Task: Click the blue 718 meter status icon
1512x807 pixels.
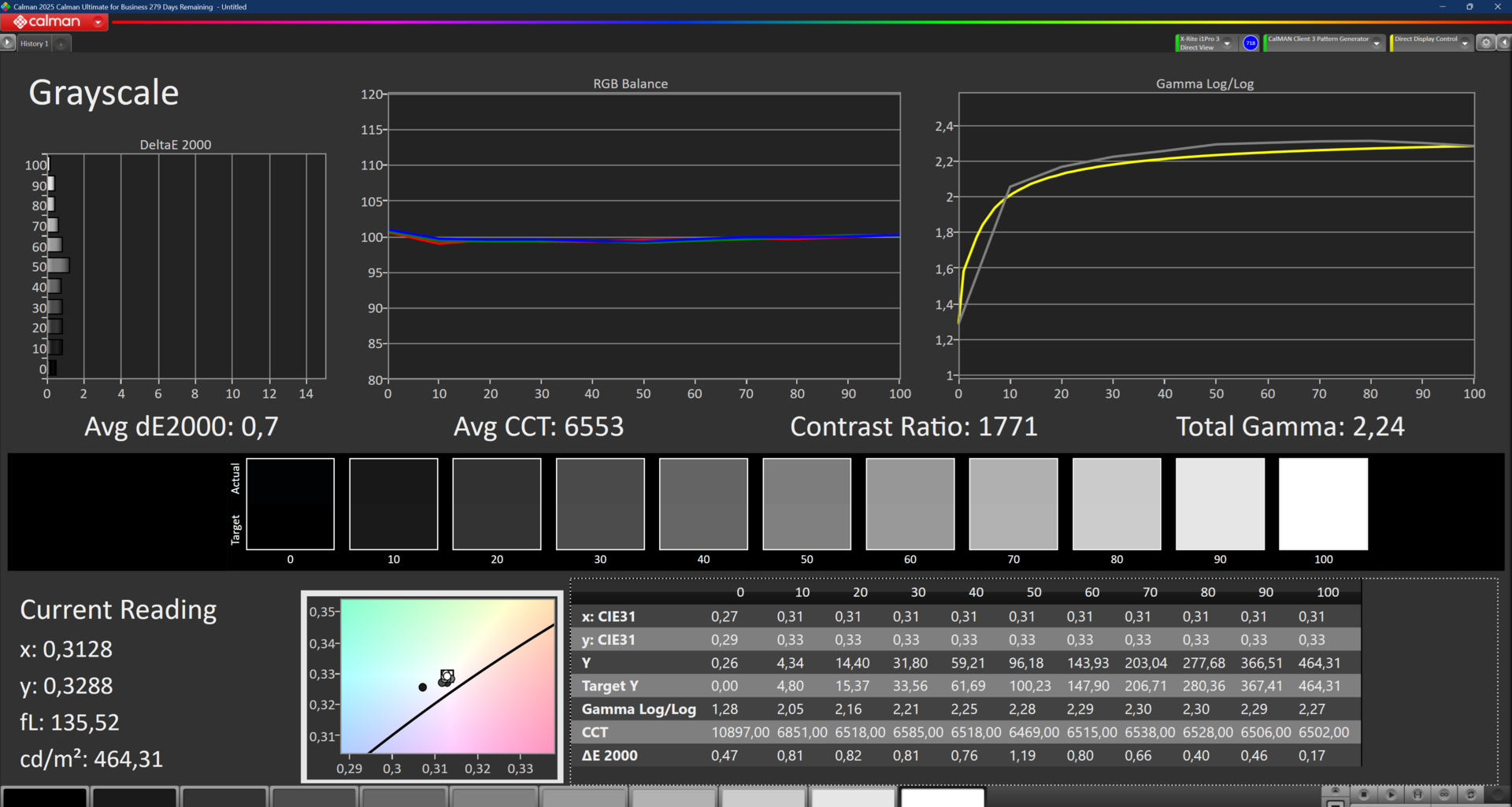Action: (1250, 43)
